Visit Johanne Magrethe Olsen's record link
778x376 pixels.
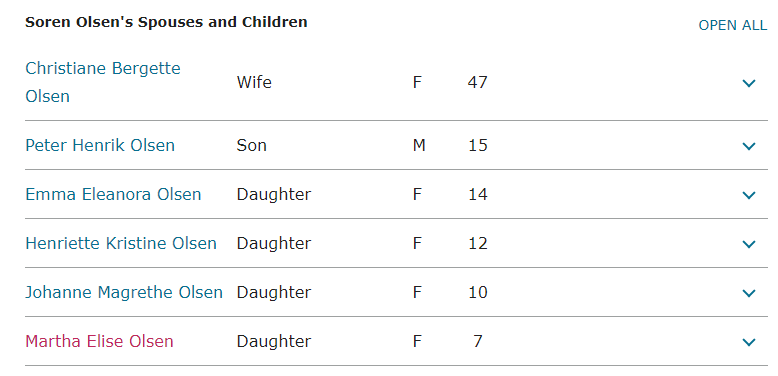124,292
